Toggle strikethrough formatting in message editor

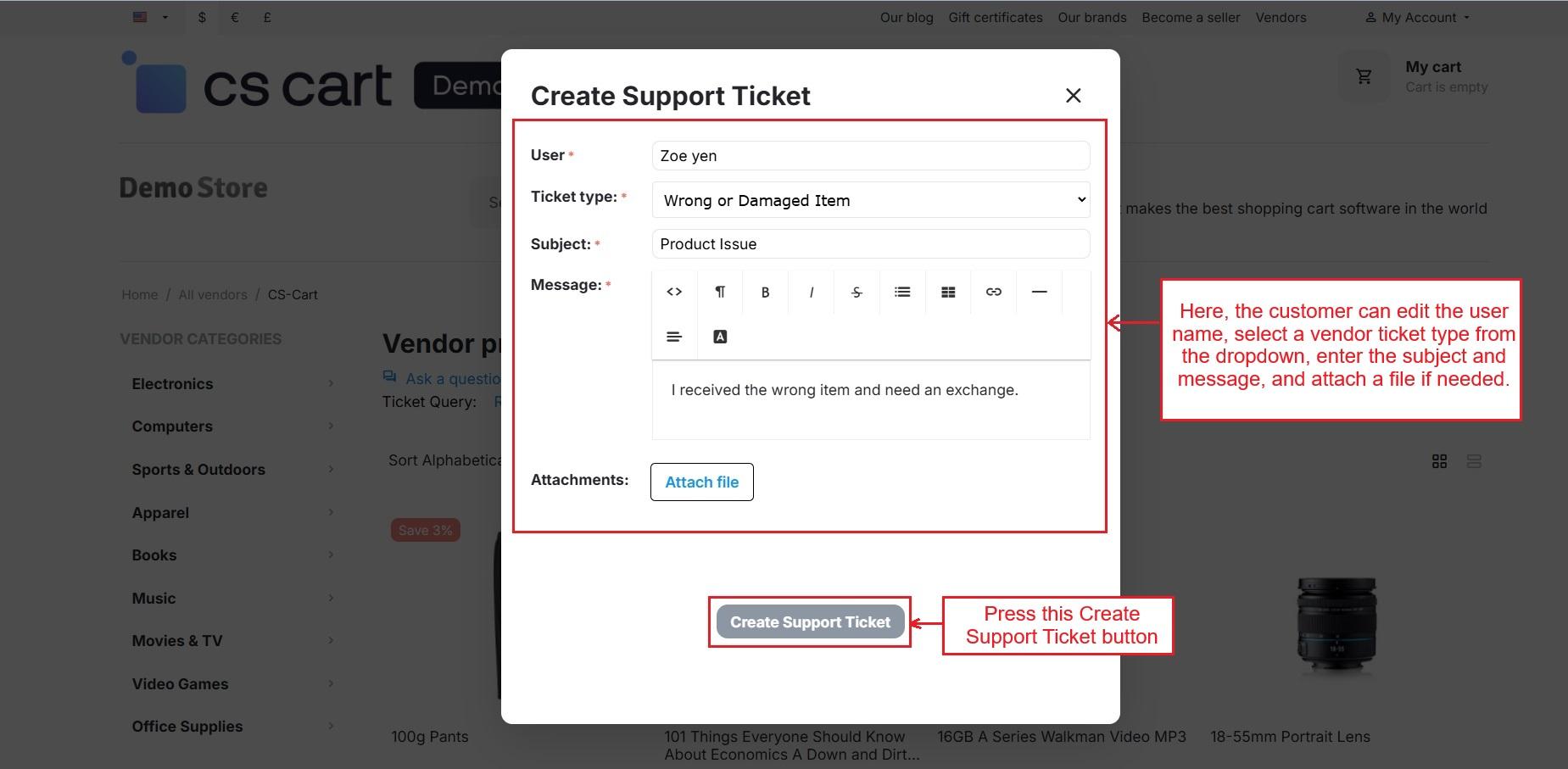[x=857, y=292]
